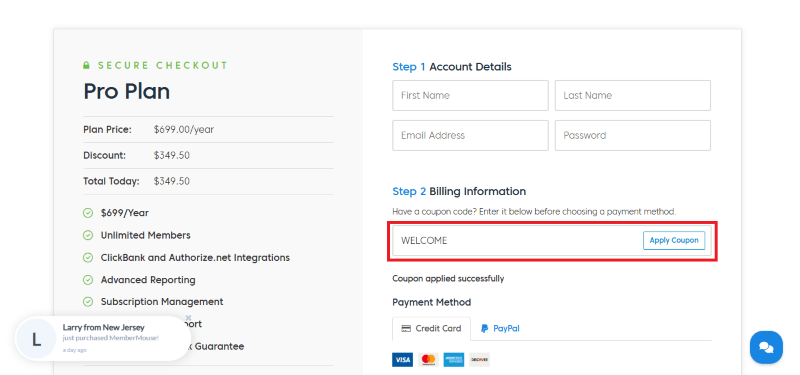
Task: Click into the Email Address field
Action: coord(470,135)
